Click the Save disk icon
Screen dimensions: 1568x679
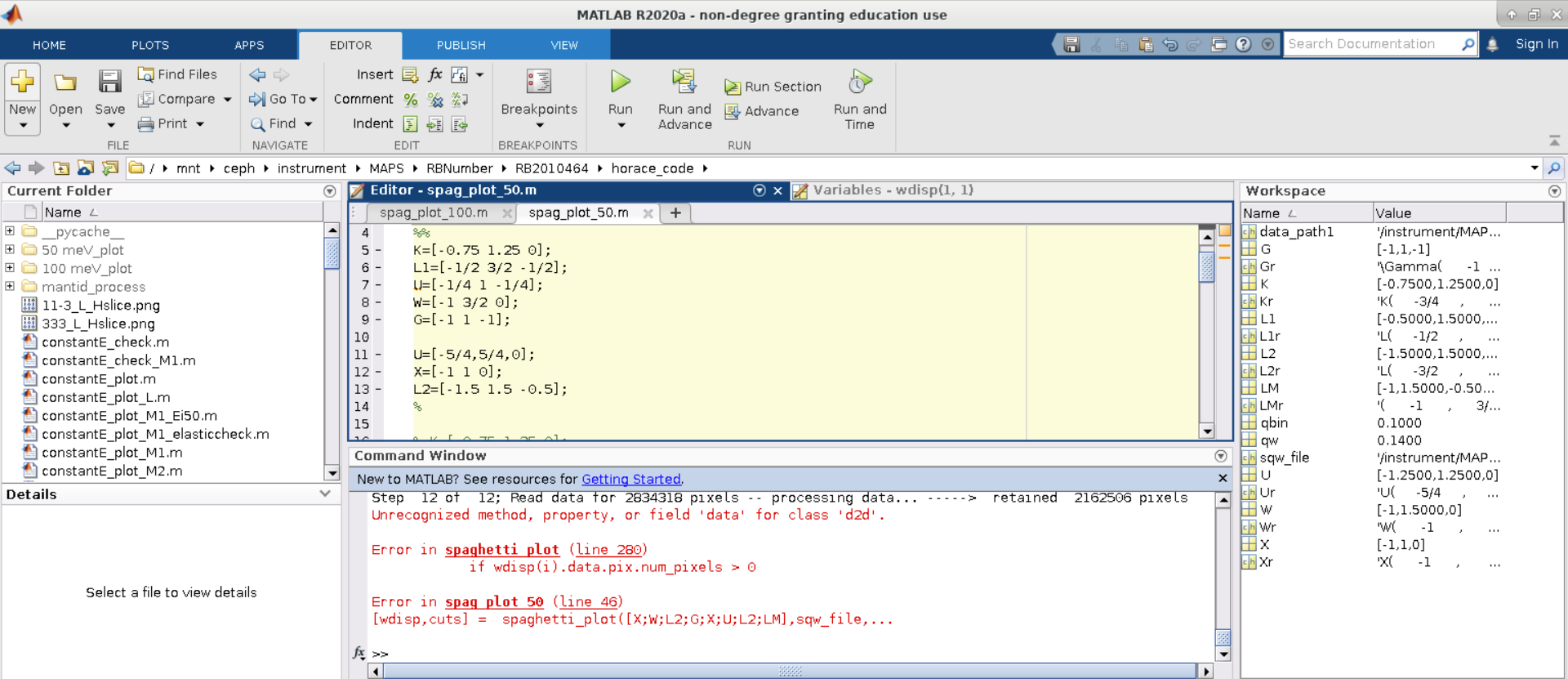click(x=109, y=81)
